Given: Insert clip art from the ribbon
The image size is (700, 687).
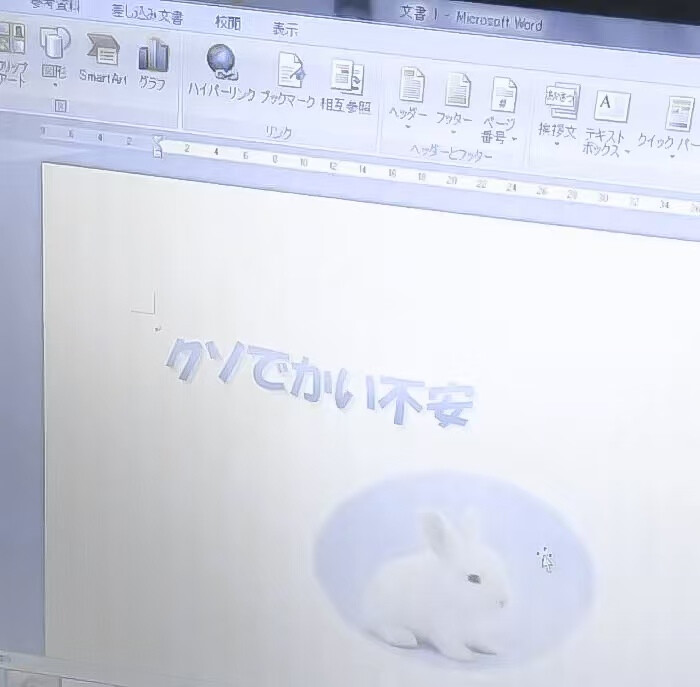Looking at the screenshot, I should (x=11, y=54).
